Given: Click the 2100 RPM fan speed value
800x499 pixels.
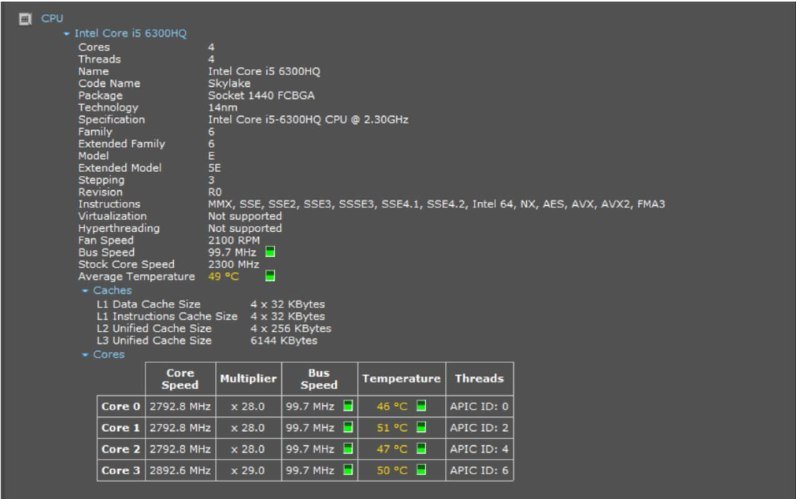Looking at the screenshot, I should coord(234,240).
